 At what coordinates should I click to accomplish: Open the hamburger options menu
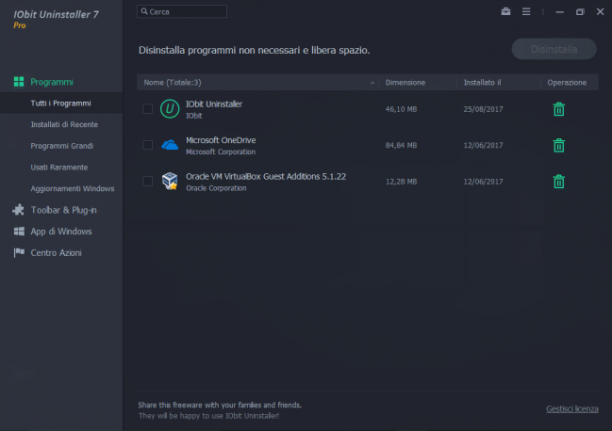pyautogui.click(x=526, y=11)
